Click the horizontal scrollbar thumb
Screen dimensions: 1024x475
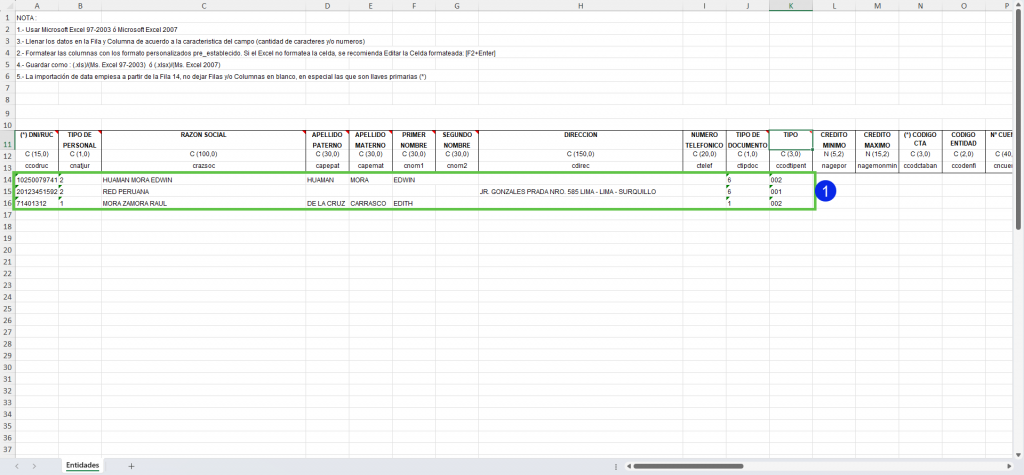[688, 466]
